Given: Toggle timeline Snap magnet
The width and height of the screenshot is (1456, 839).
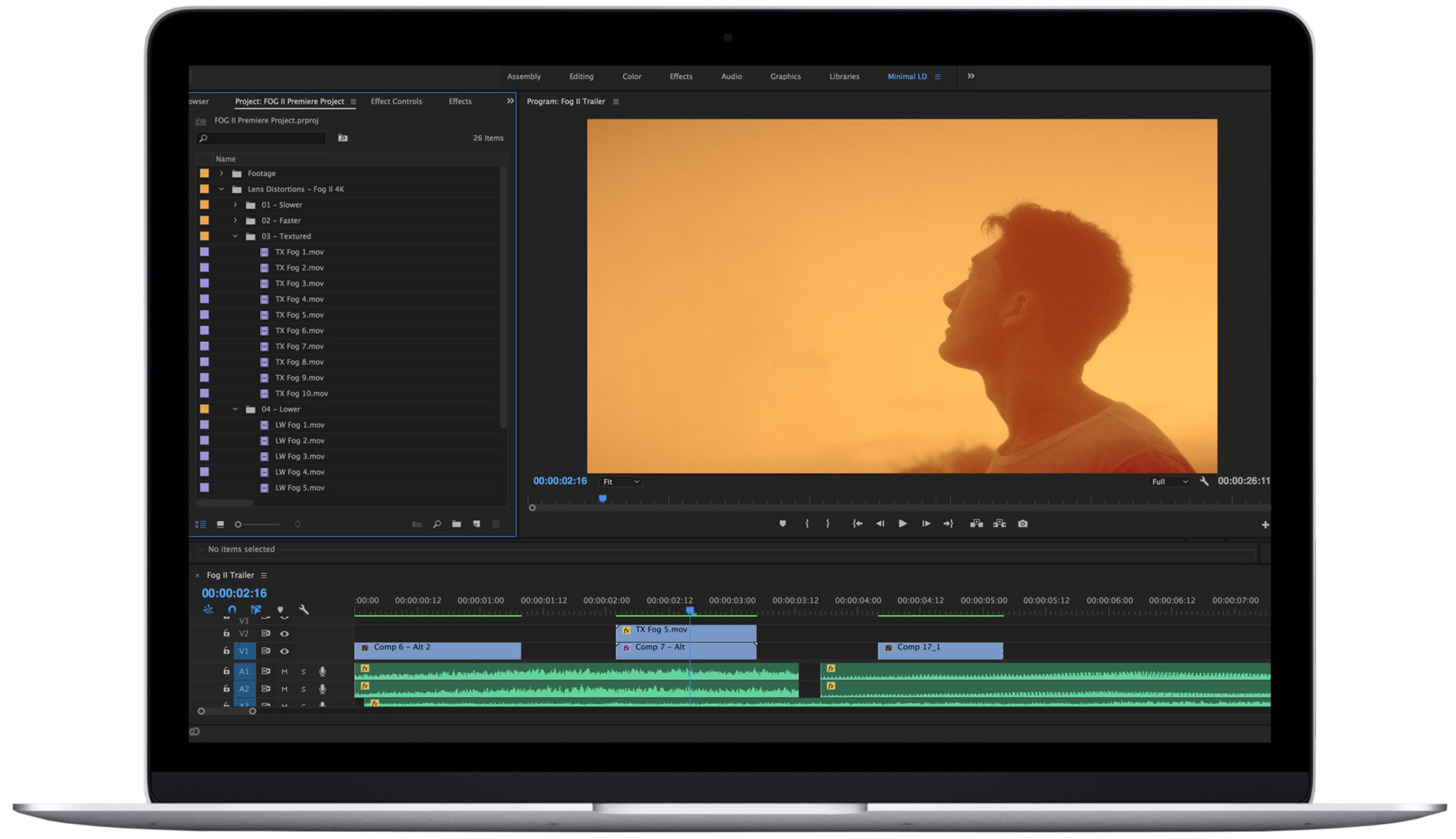Looking at the screenshot, I should pyautogui.click(x=232, y=610).
